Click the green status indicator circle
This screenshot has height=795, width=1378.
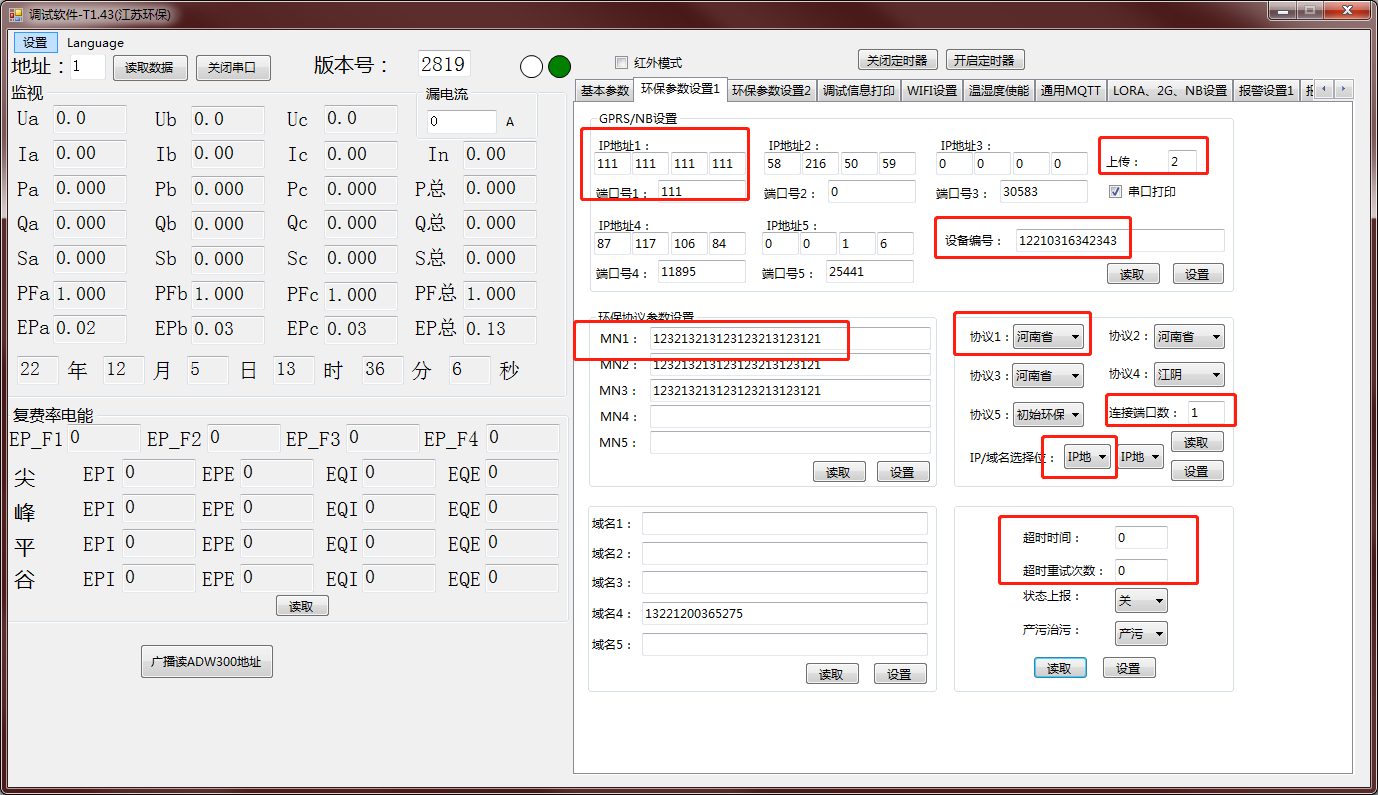point(559,67)
